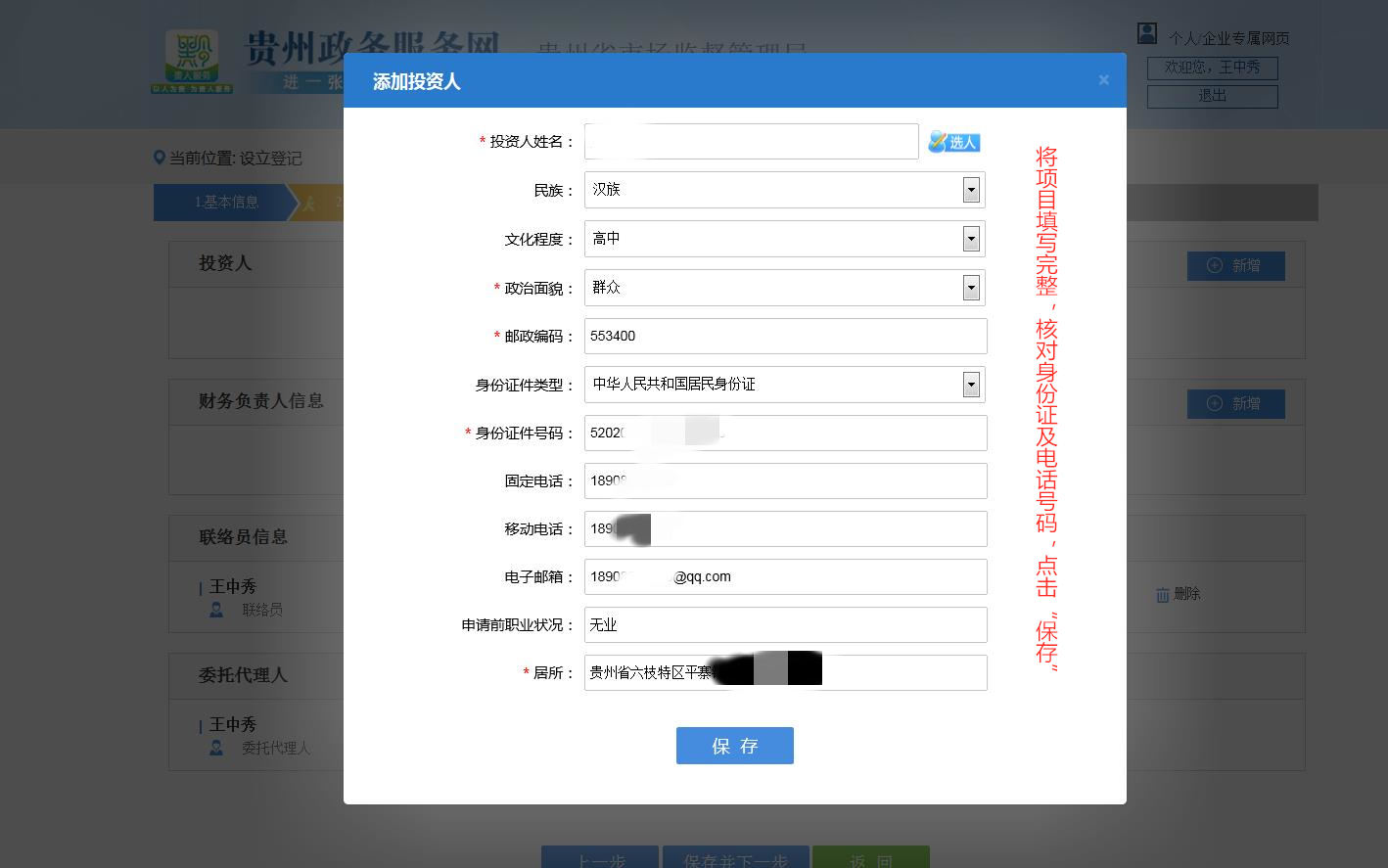Image resolution: width=1388 pixels, height=868 pixels.
Task: Click the 申请前职业状况 field showing 无业
Action: tap(786, 624)
